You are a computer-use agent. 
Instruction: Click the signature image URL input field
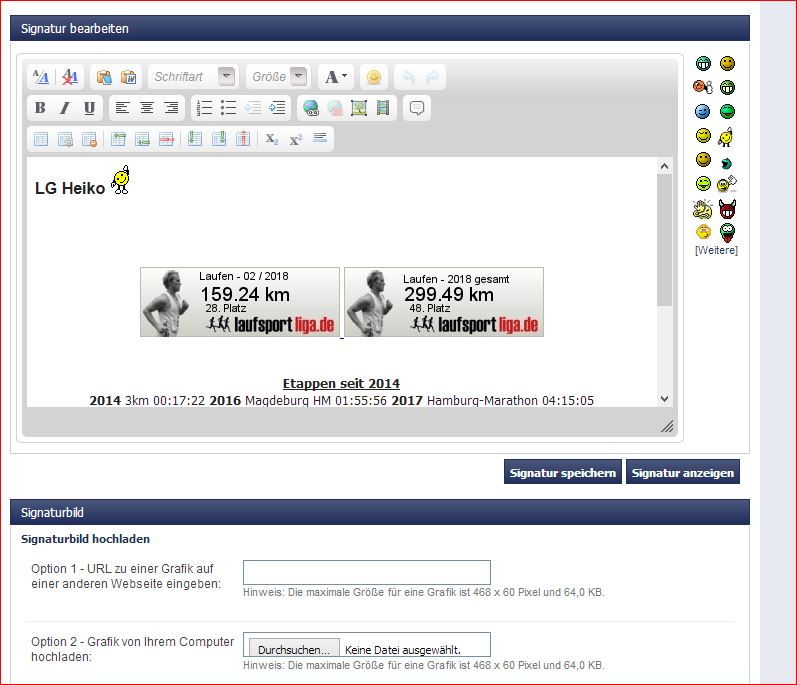pyautogui.click(x=366, y=572)
